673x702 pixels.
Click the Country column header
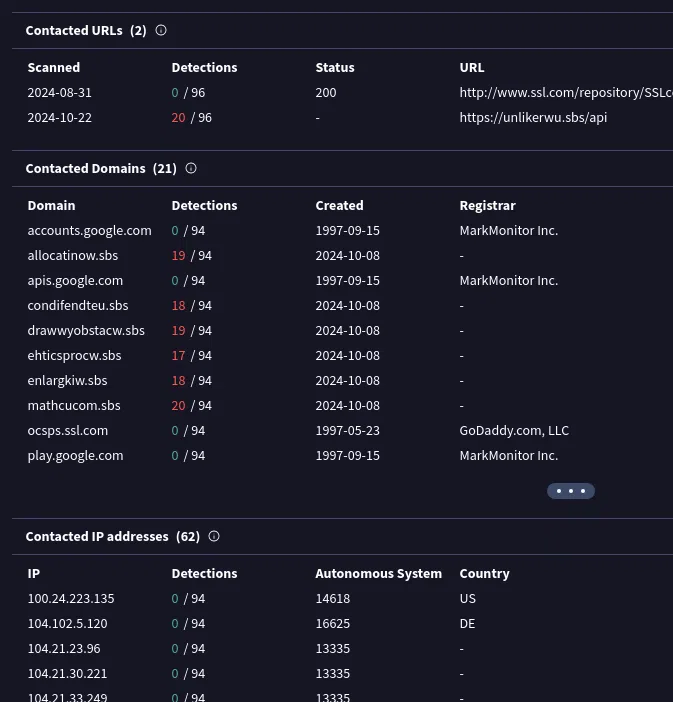coord(484,574)
